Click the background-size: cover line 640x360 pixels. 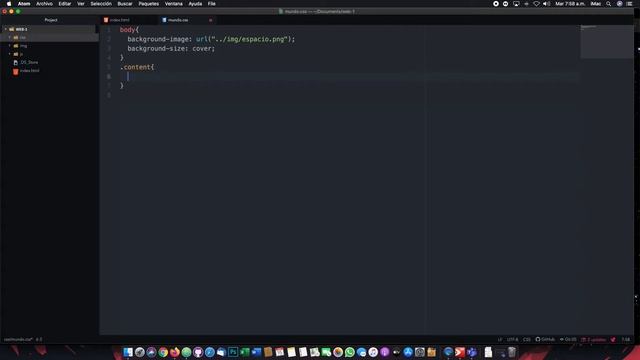pyautogui.click(x=171, y=49)
